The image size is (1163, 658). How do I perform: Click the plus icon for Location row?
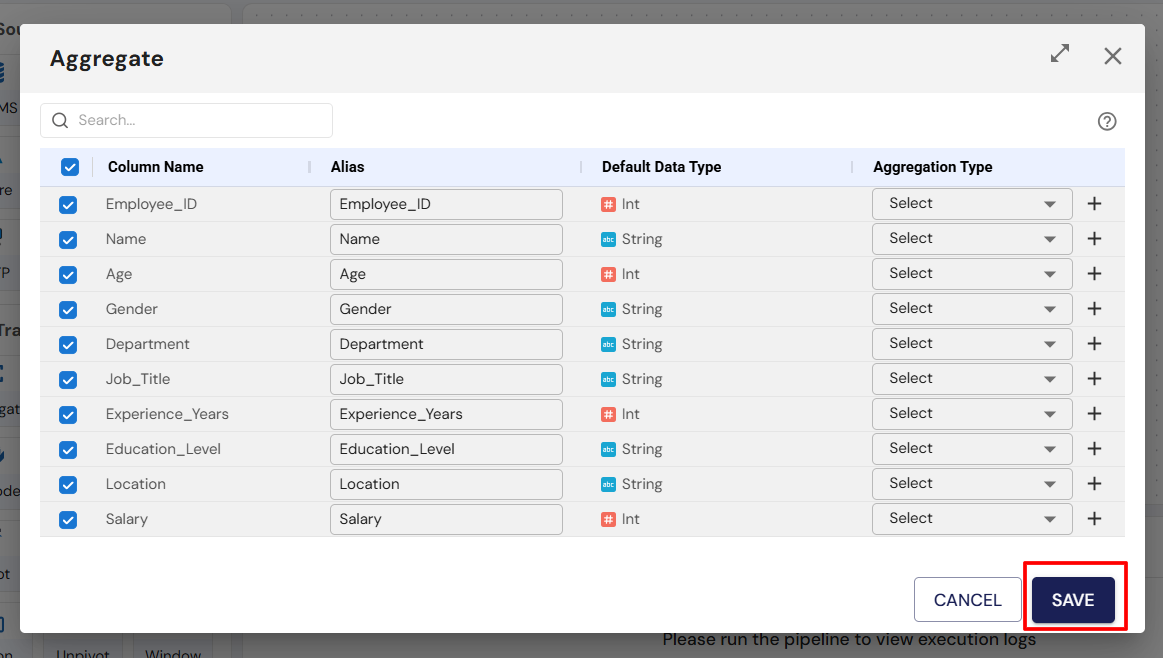(1094, 484)
